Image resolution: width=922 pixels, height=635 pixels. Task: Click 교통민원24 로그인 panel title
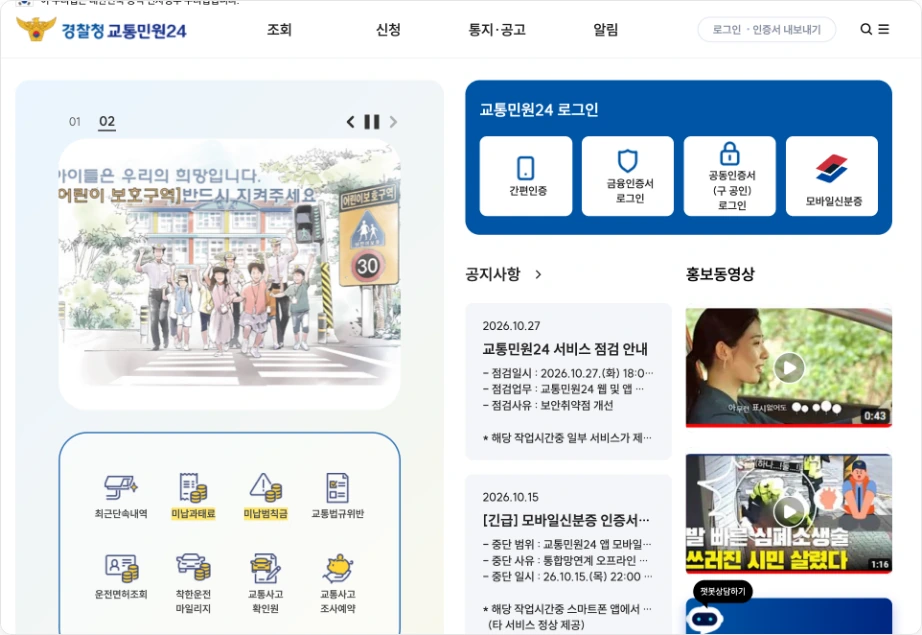coord(539,110)
